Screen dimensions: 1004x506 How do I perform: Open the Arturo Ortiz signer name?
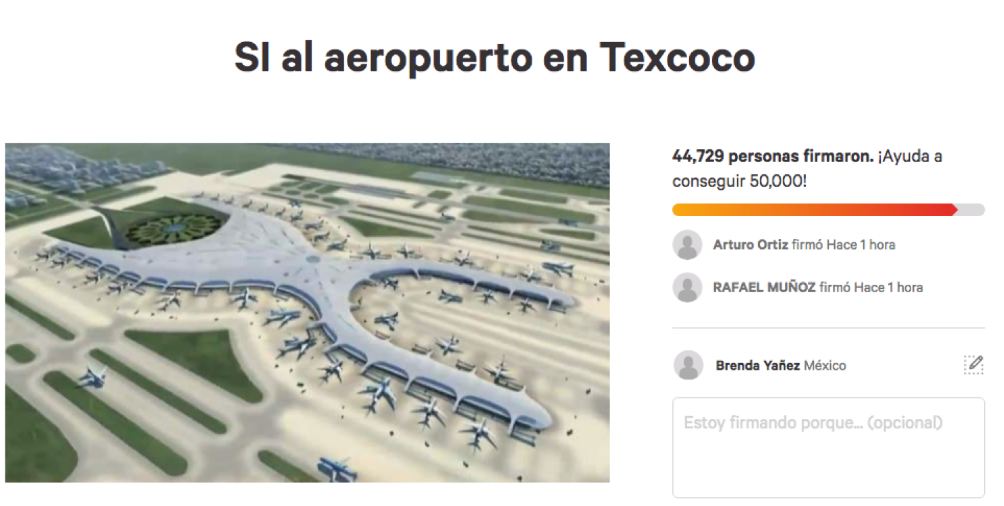coord(750,245)
